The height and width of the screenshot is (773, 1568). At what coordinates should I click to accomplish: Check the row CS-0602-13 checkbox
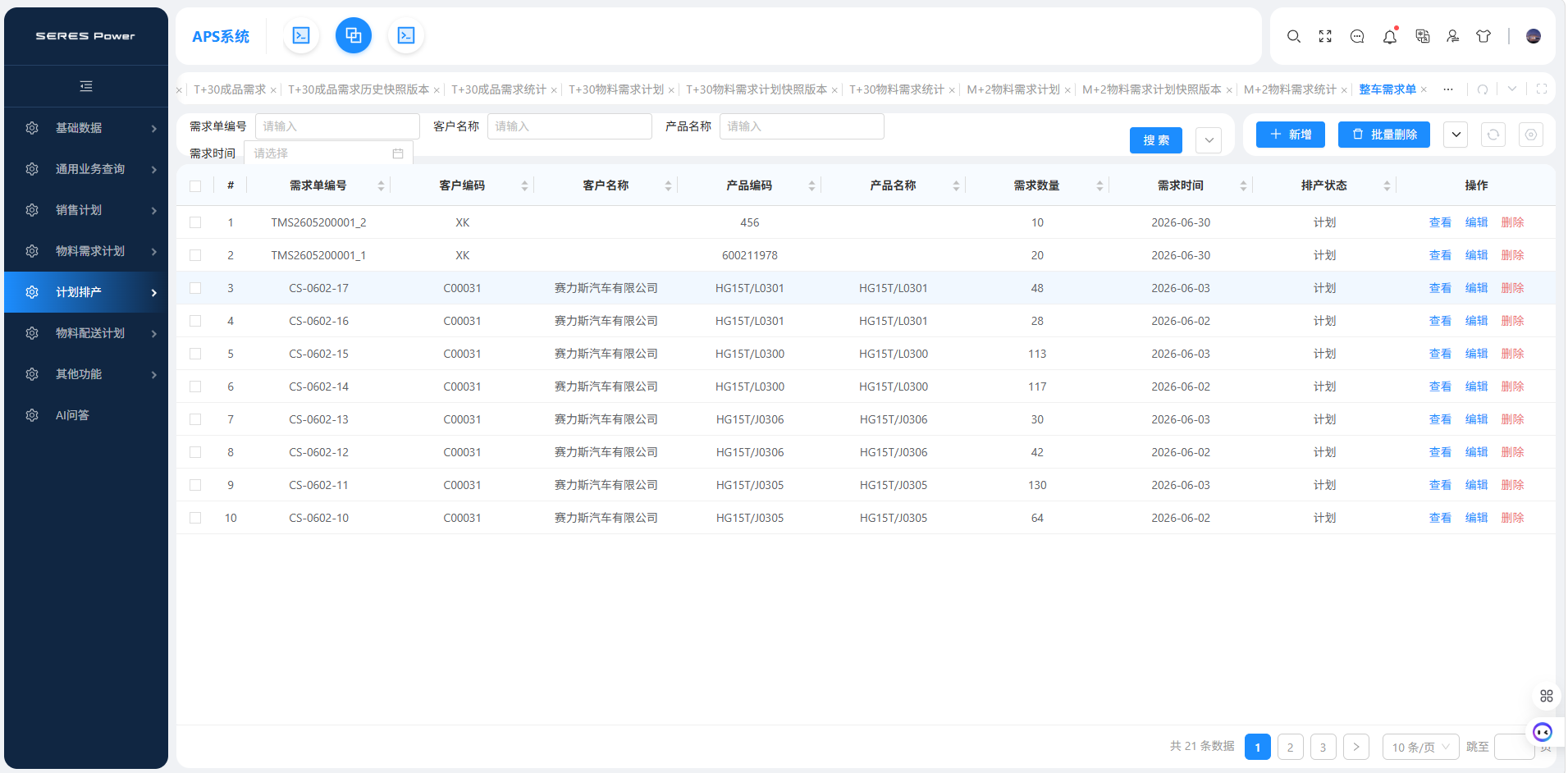[x=195, y=419]
